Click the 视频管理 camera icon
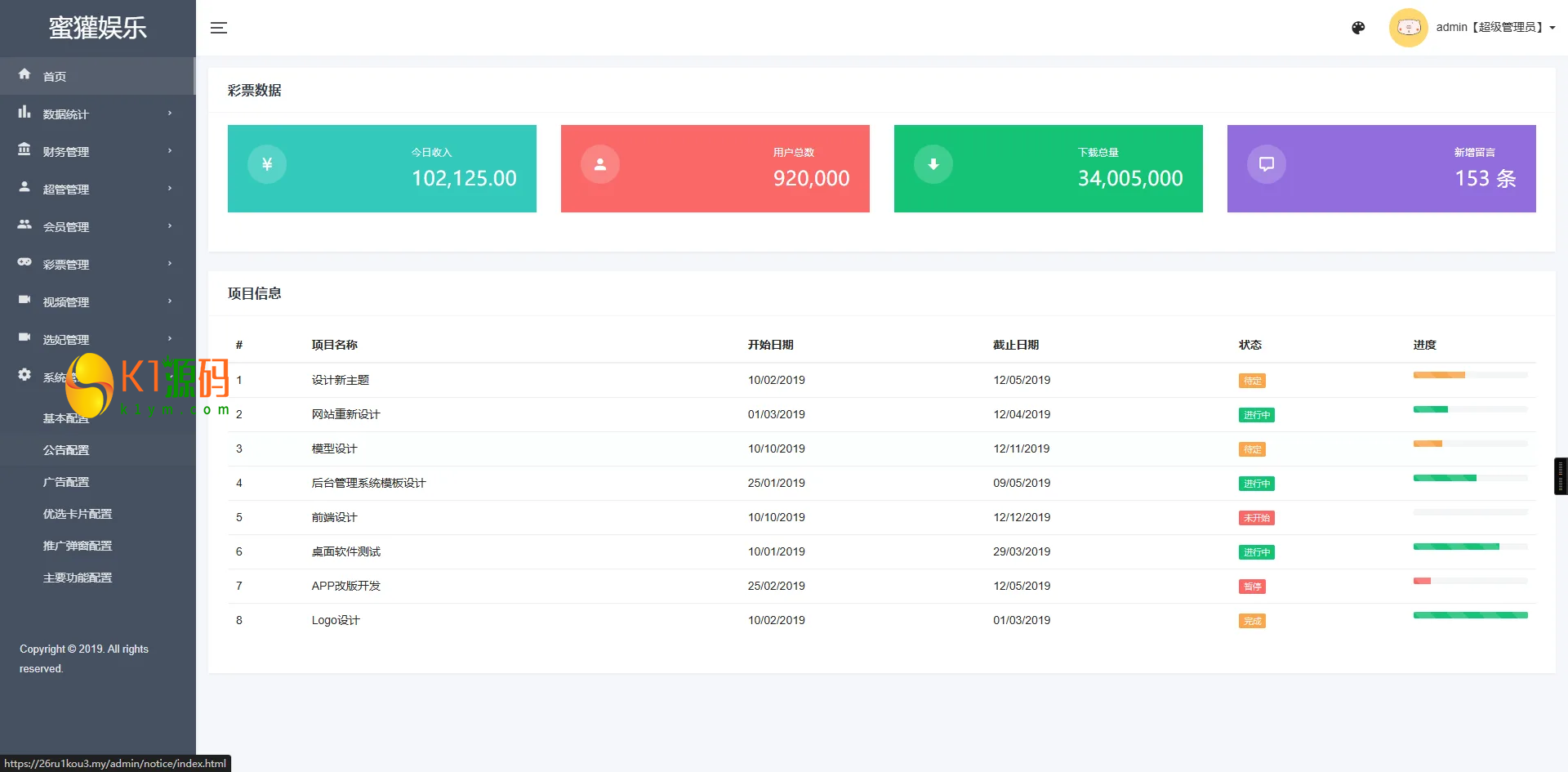 [x=24, y=300]
